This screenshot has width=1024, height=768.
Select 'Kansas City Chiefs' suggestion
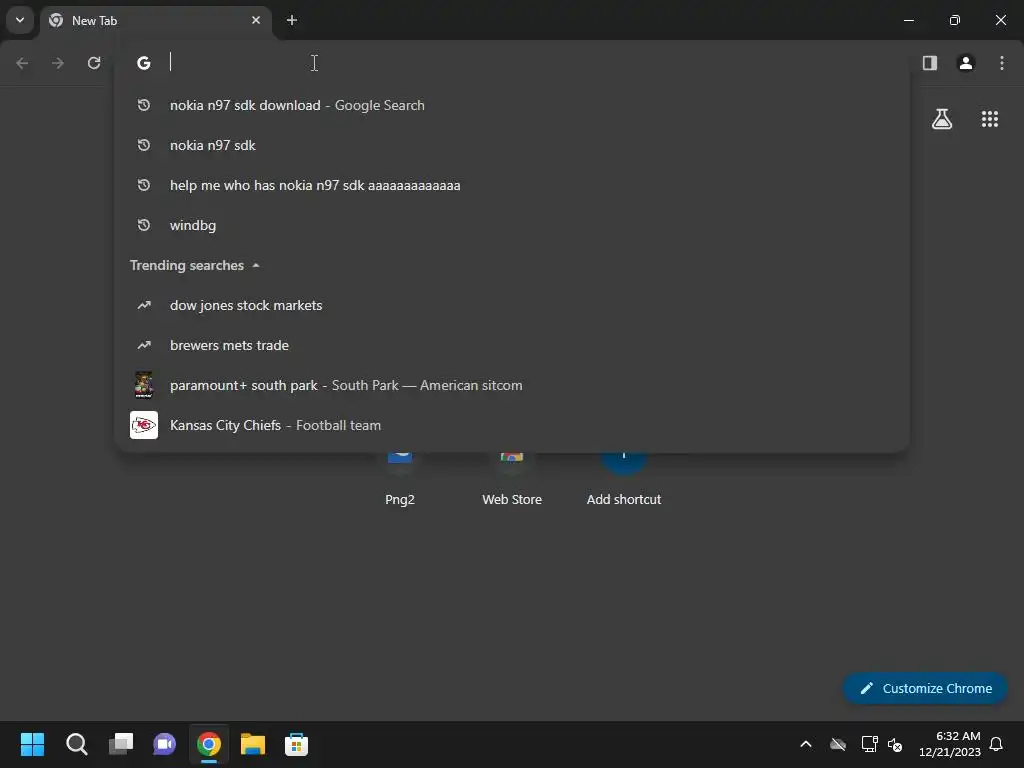(x=512, y=425)
